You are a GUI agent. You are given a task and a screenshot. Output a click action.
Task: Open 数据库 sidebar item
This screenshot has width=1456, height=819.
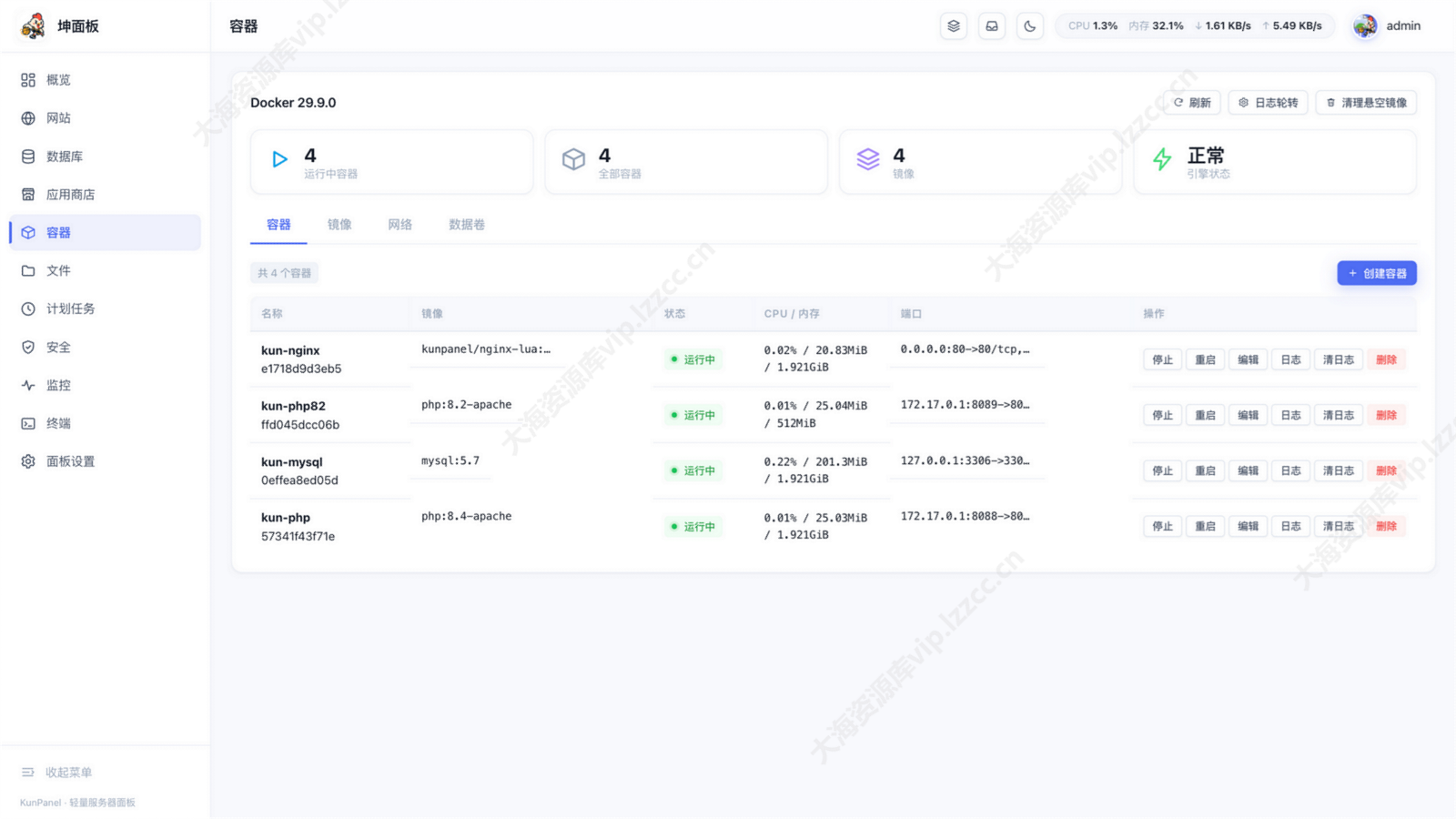(x=105, y=157)
